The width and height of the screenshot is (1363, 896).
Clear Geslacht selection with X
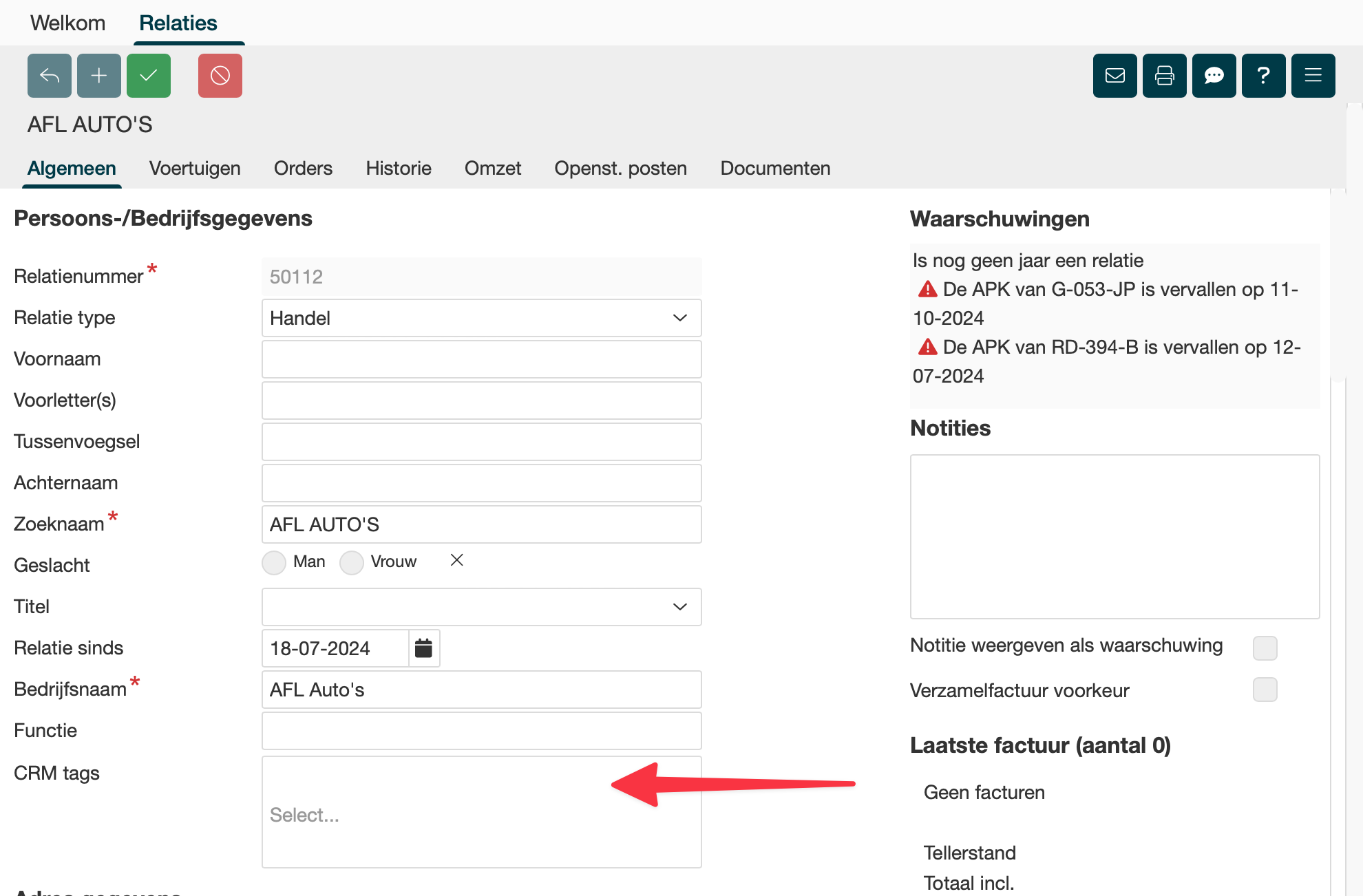[456, 561]
